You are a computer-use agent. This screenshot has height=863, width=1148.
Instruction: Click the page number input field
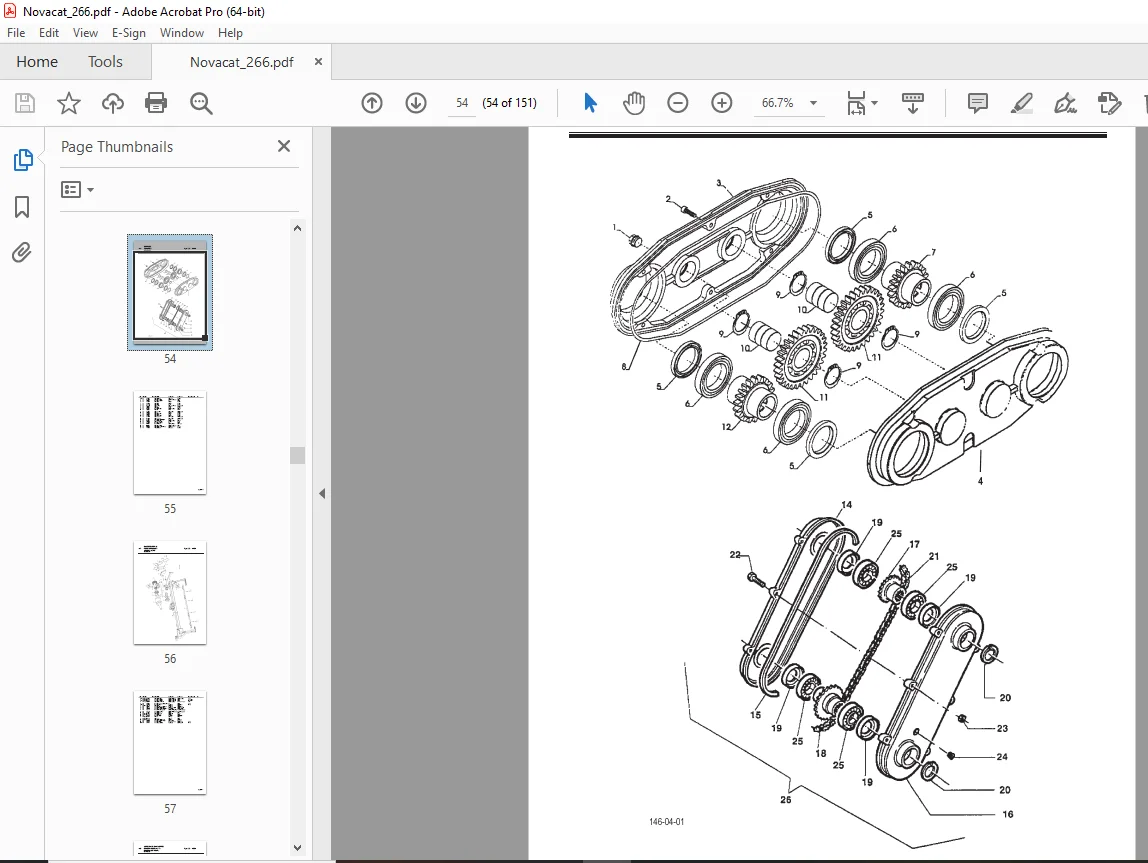[x=462, y=103]
